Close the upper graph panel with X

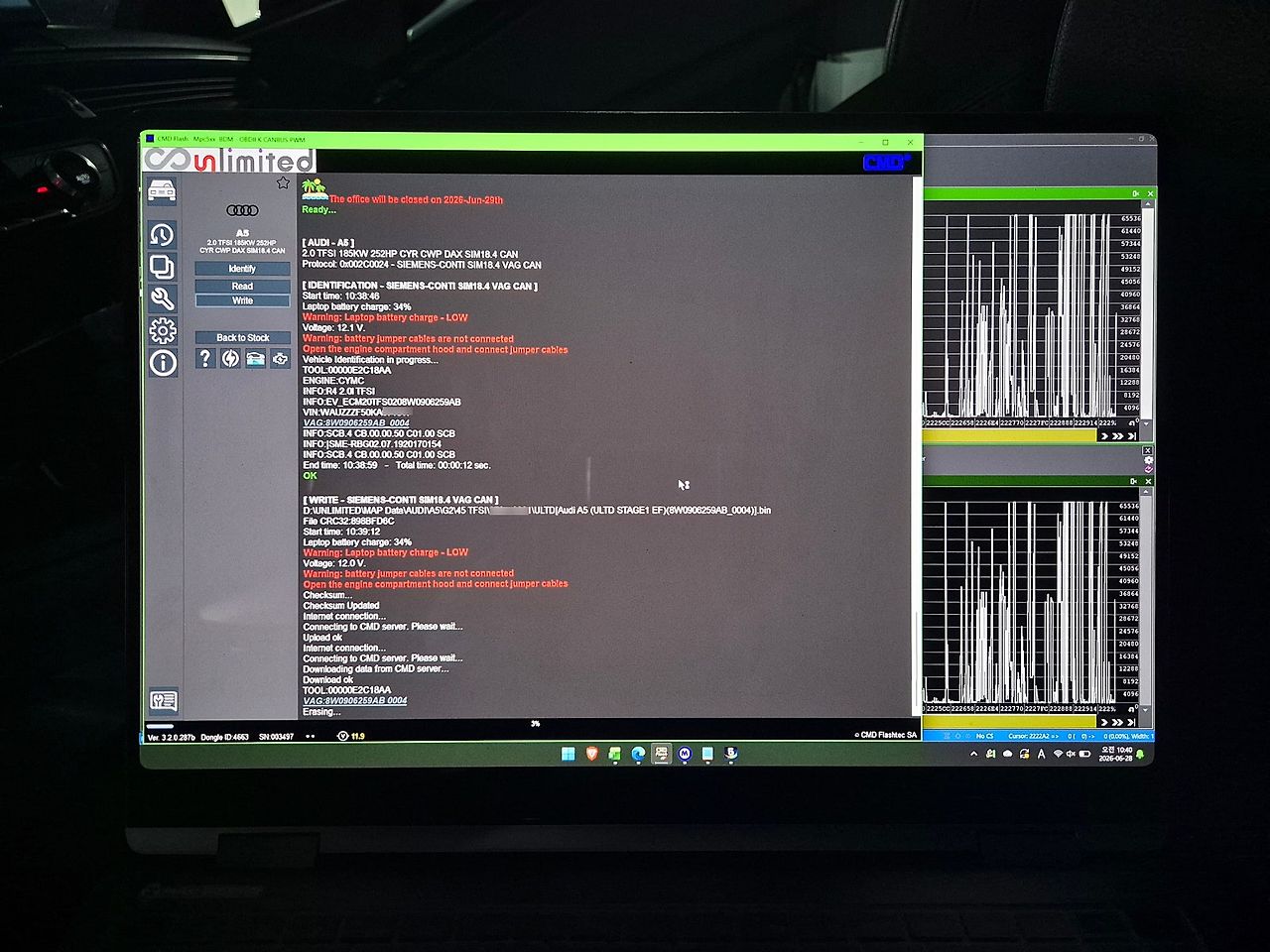click(1150, 193)
